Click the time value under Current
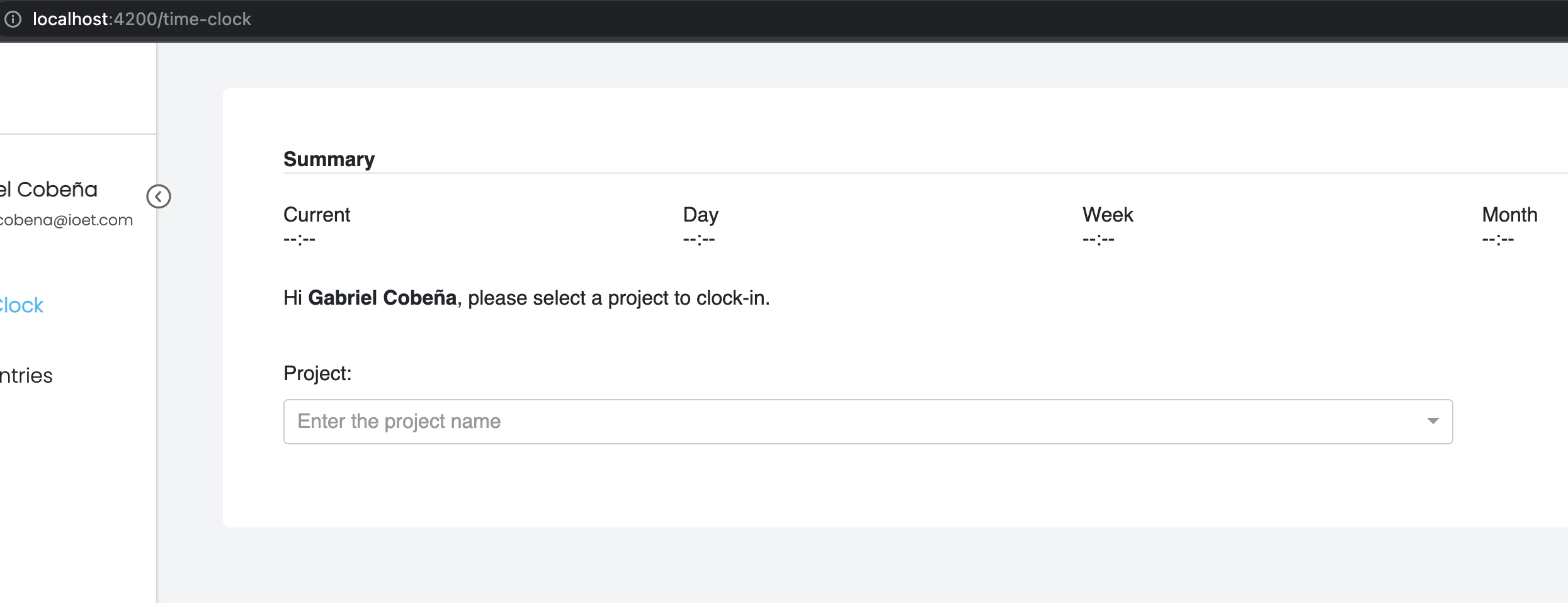1568x603 pixels. [x=299, y=239]
